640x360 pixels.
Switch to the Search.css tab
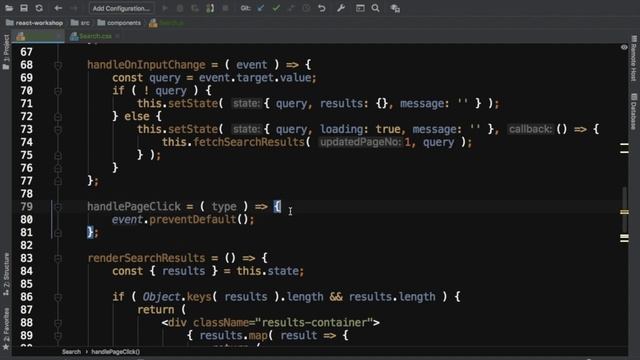coord(91,36)
